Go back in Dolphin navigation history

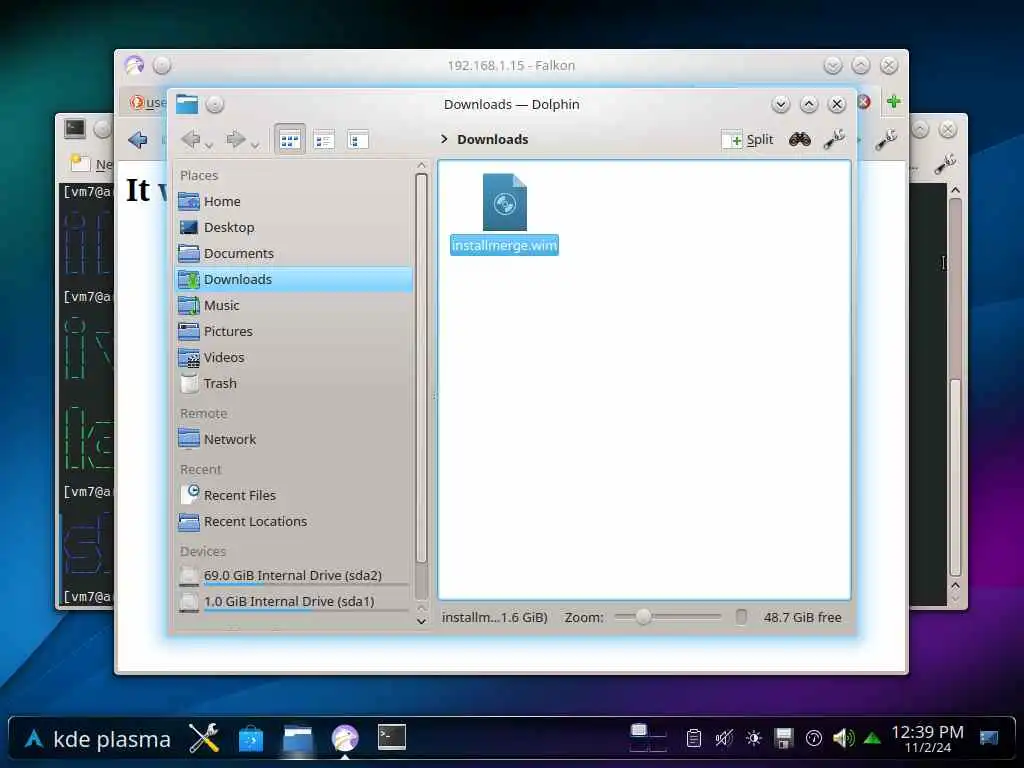click(x=191, y=138)
